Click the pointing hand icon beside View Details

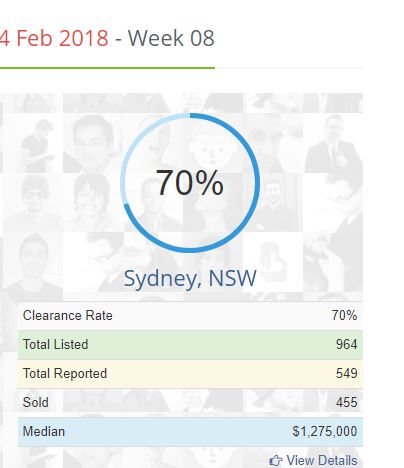(275, 461)
